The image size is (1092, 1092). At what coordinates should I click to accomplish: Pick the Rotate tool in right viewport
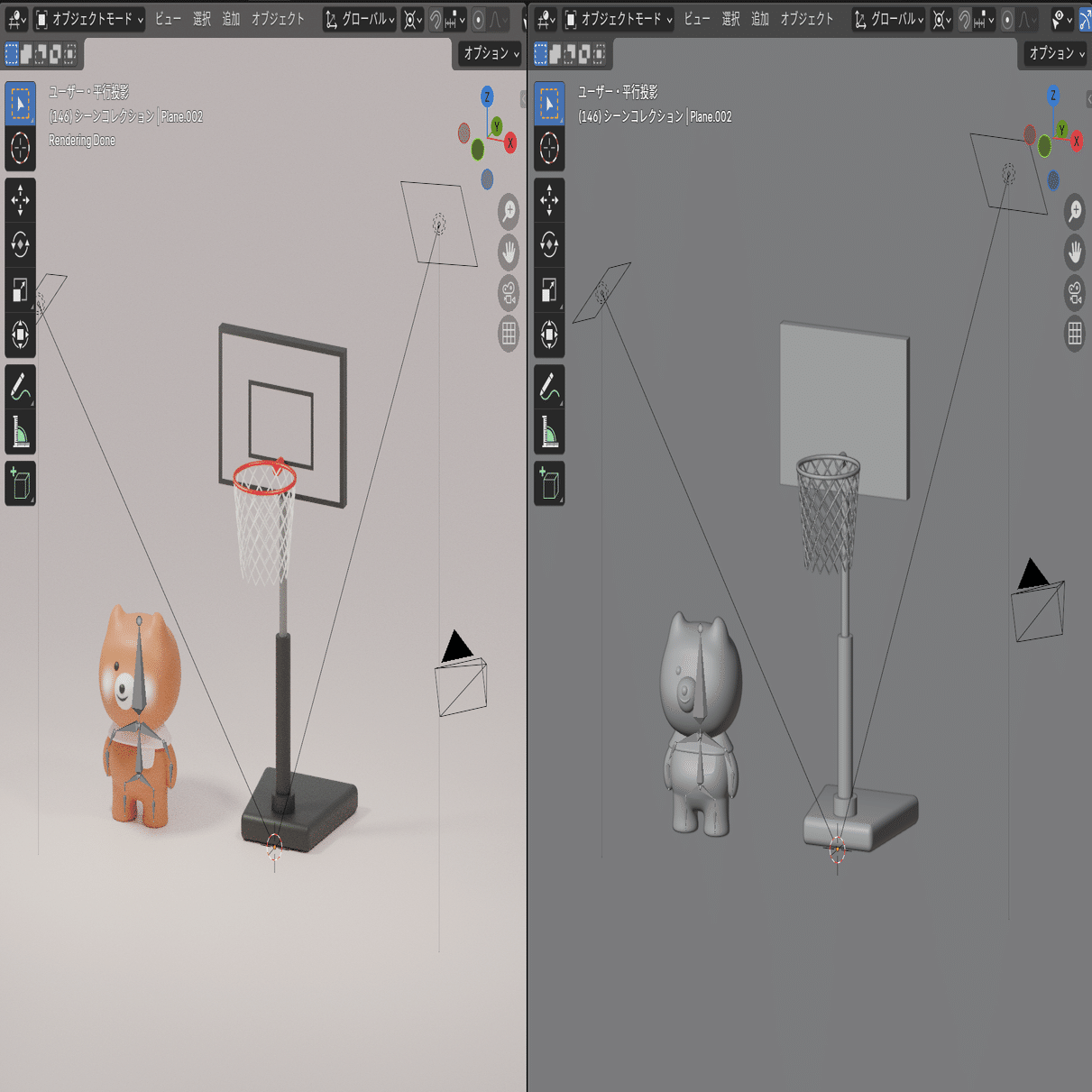click(x=549, y=245)
